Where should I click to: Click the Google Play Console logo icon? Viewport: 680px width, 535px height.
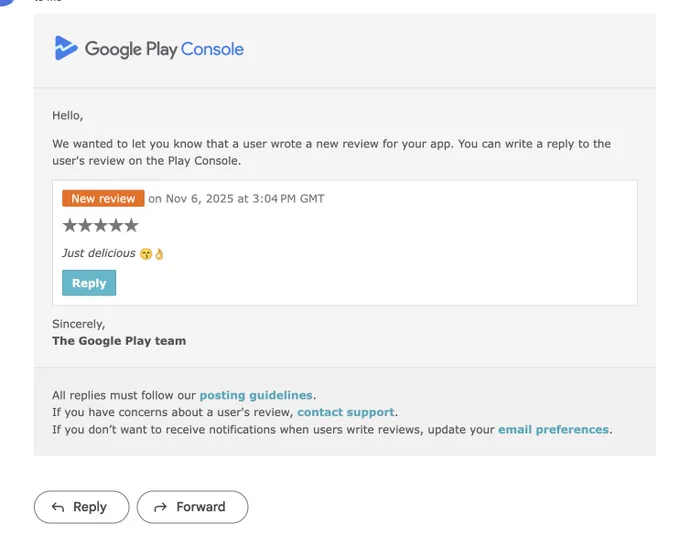(66, 48)
